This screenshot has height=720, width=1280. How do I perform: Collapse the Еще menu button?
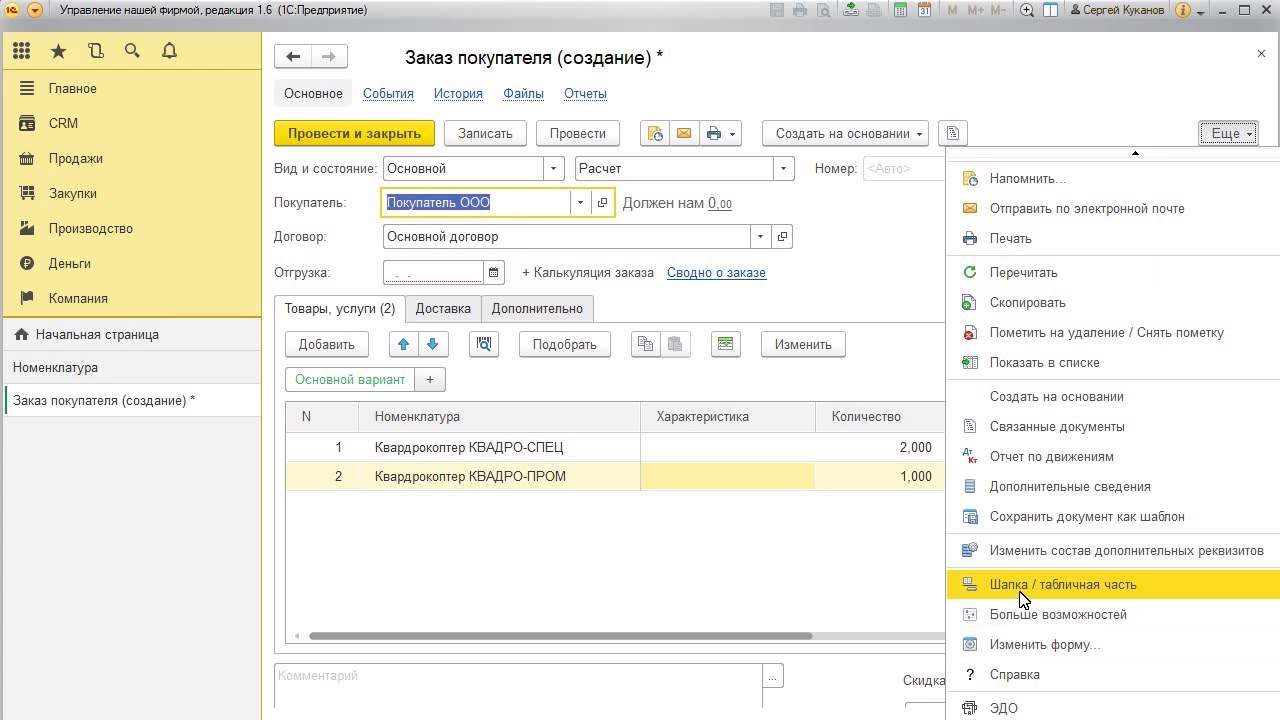click(x=1228, y=133)
